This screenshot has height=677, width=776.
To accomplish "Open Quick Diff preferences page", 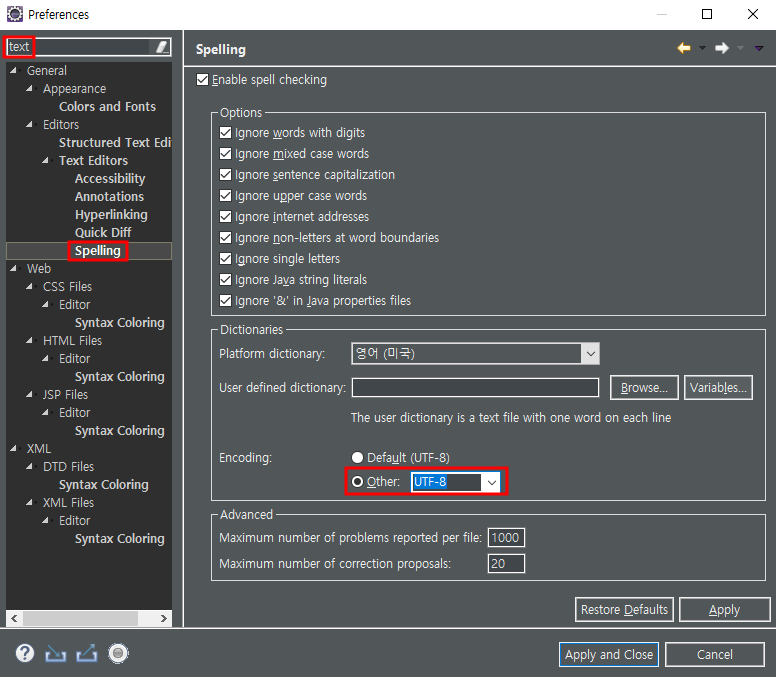I will point(103,233).
